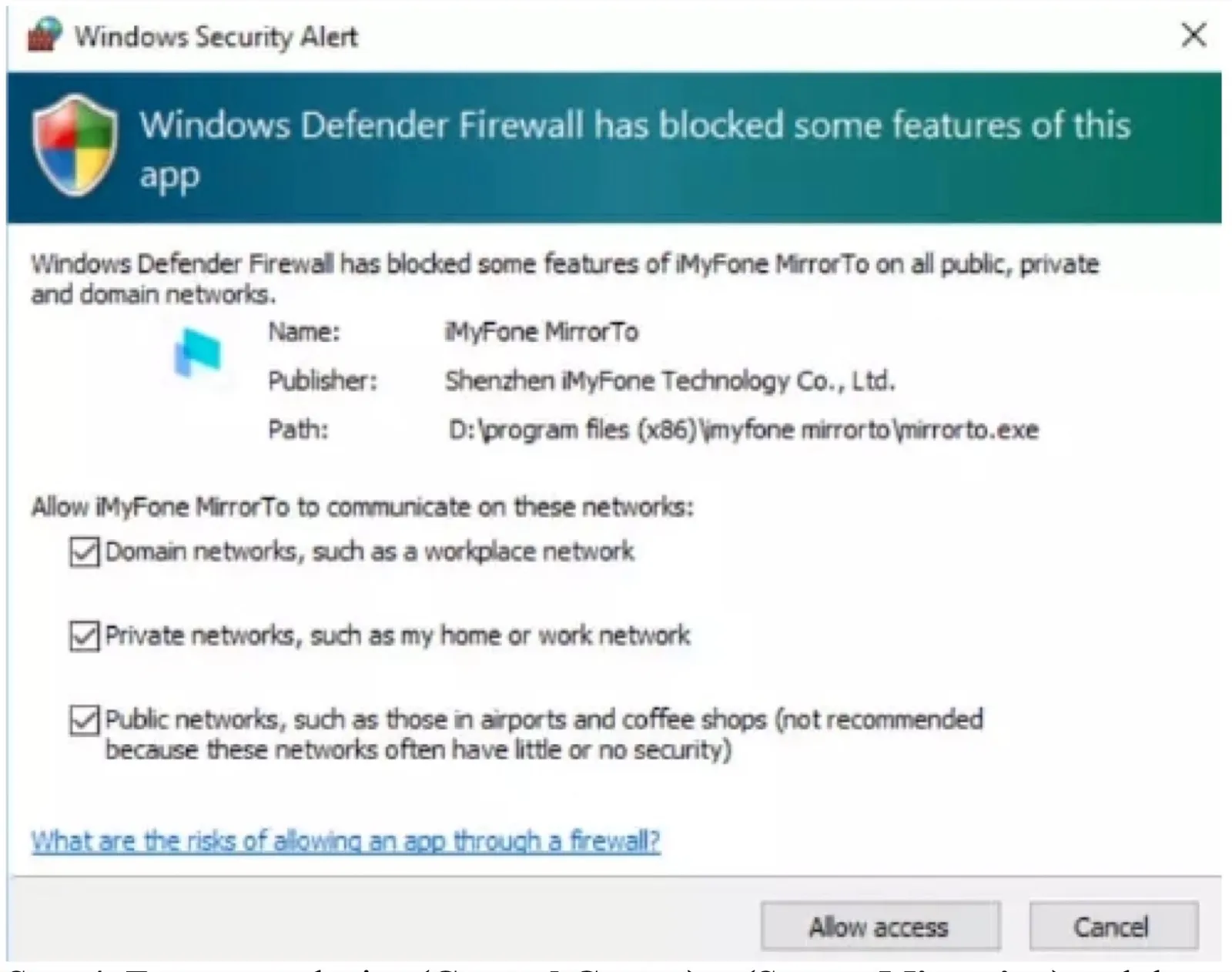Close the Windows Security Alert dialog
This screenshot has width=1232, height=972.
1193,35
